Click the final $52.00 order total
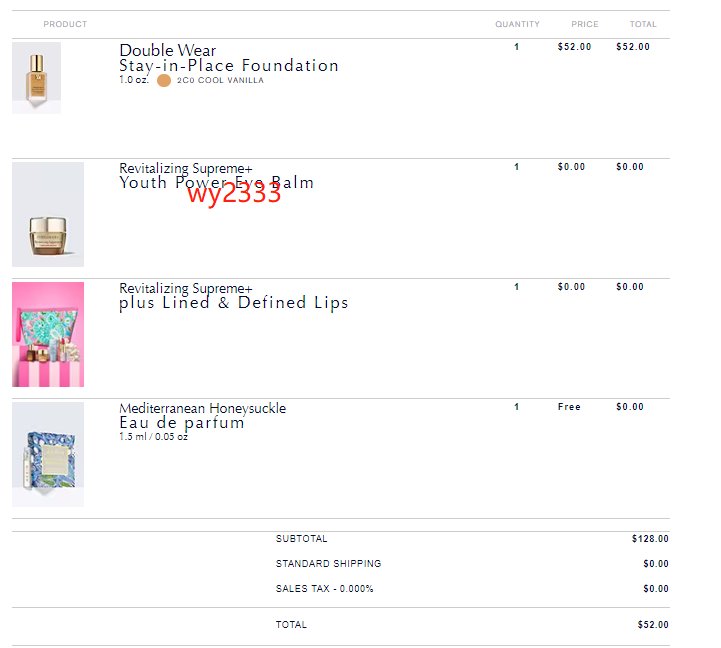Screen dimensions: 721x648 click(x=653, y=625)
